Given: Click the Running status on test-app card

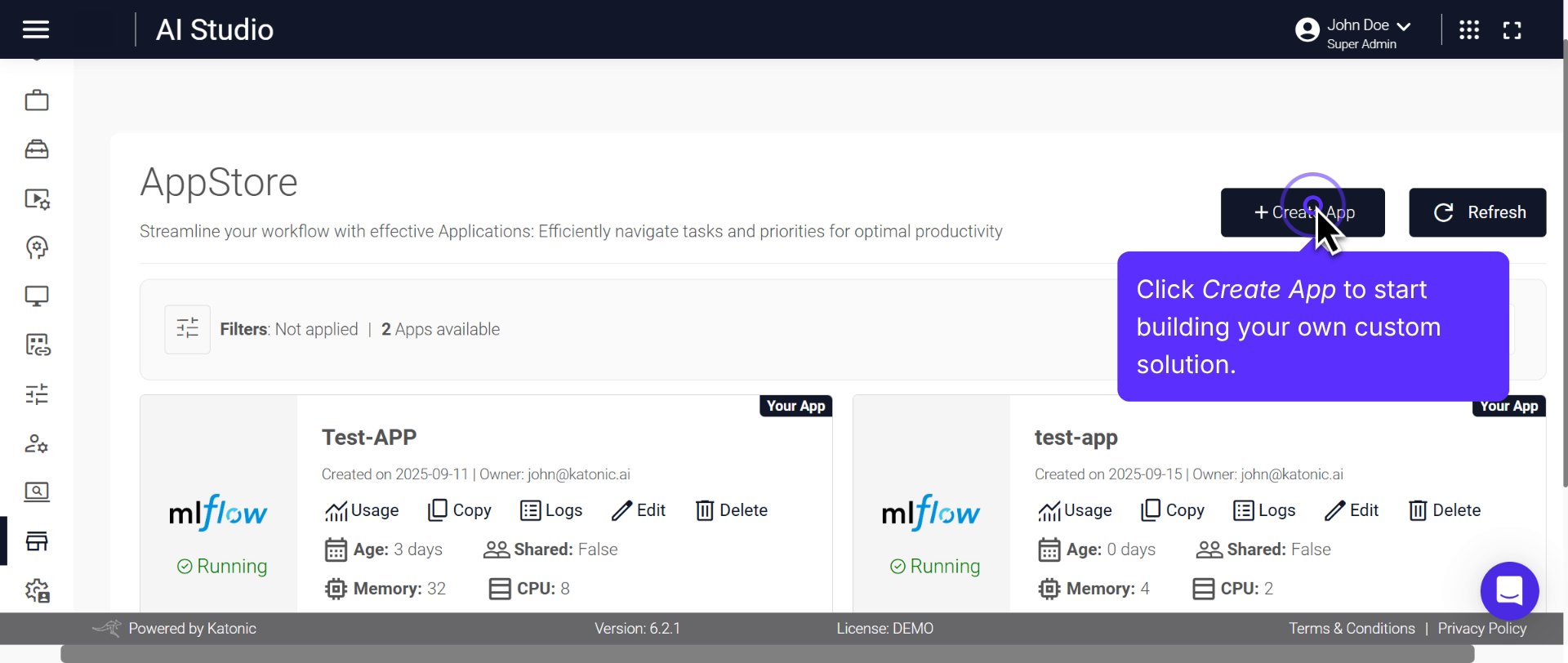Looking at the screenshot, I should pos(935,566).
